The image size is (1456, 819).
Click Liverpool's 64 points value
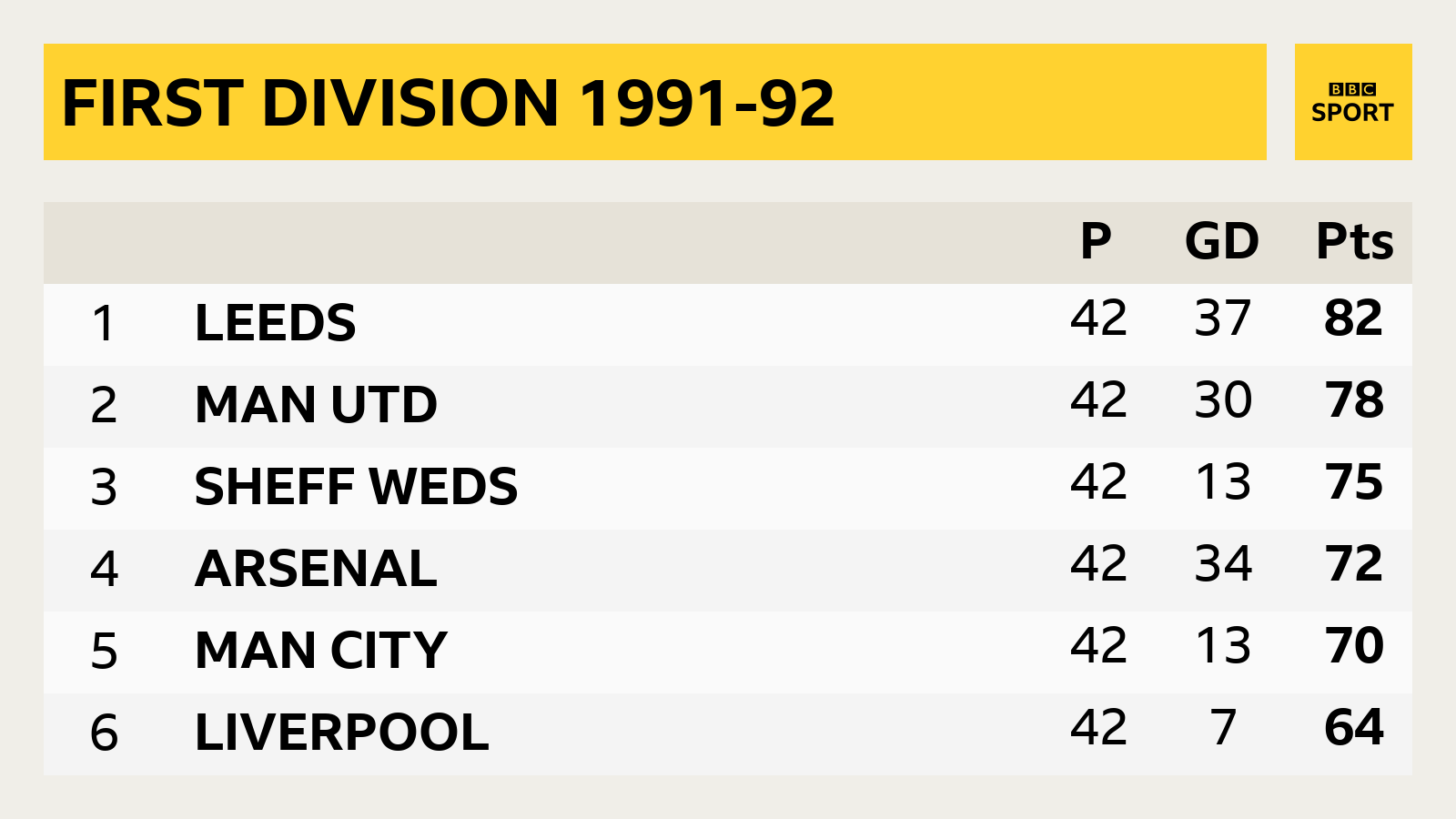coord(1354,727)
